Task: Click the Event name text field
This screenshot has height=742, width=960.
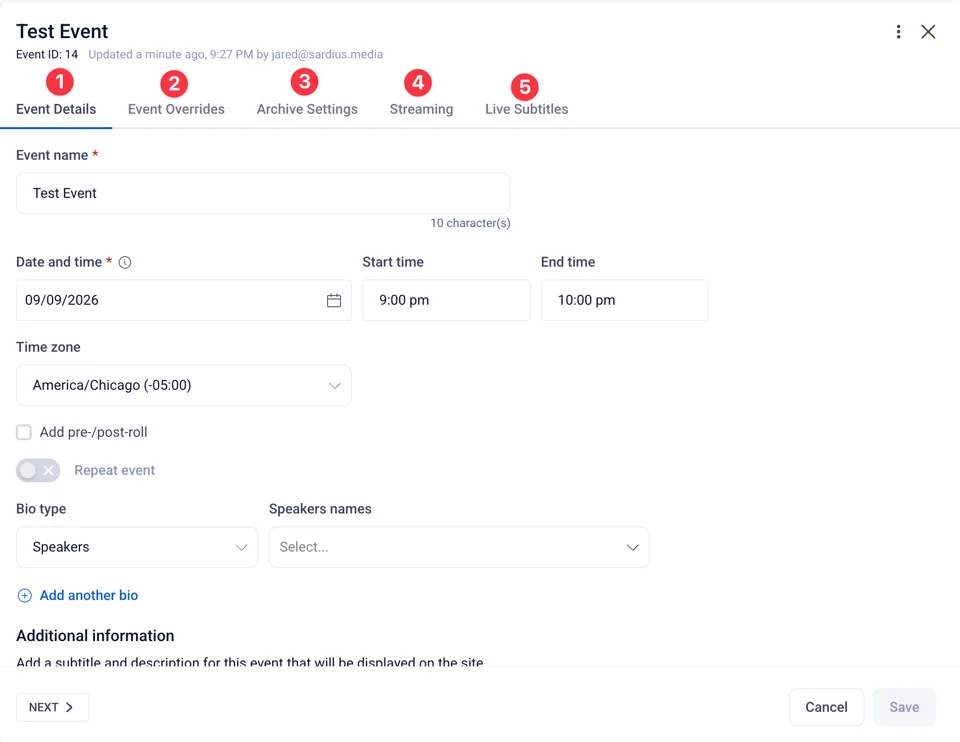Action: point(263,193)
